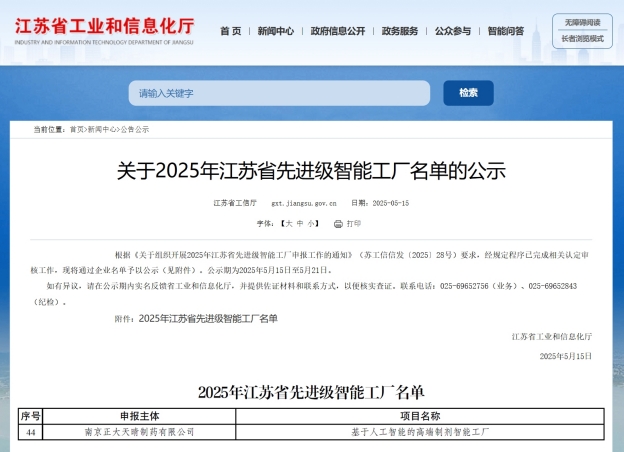Click the 打印 print link

(x=353, y=223)
